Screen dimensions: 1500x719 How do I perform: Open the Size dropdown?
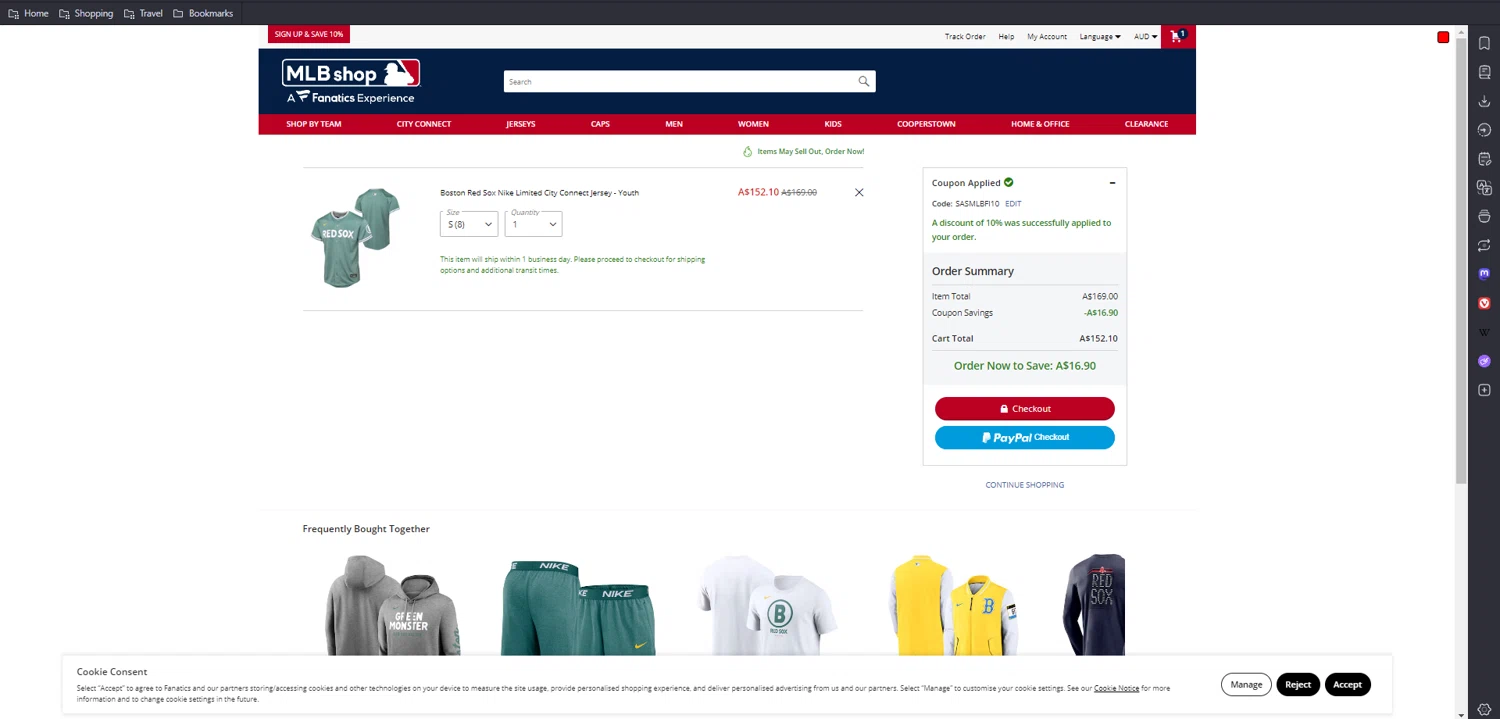(x=468, y=223)
